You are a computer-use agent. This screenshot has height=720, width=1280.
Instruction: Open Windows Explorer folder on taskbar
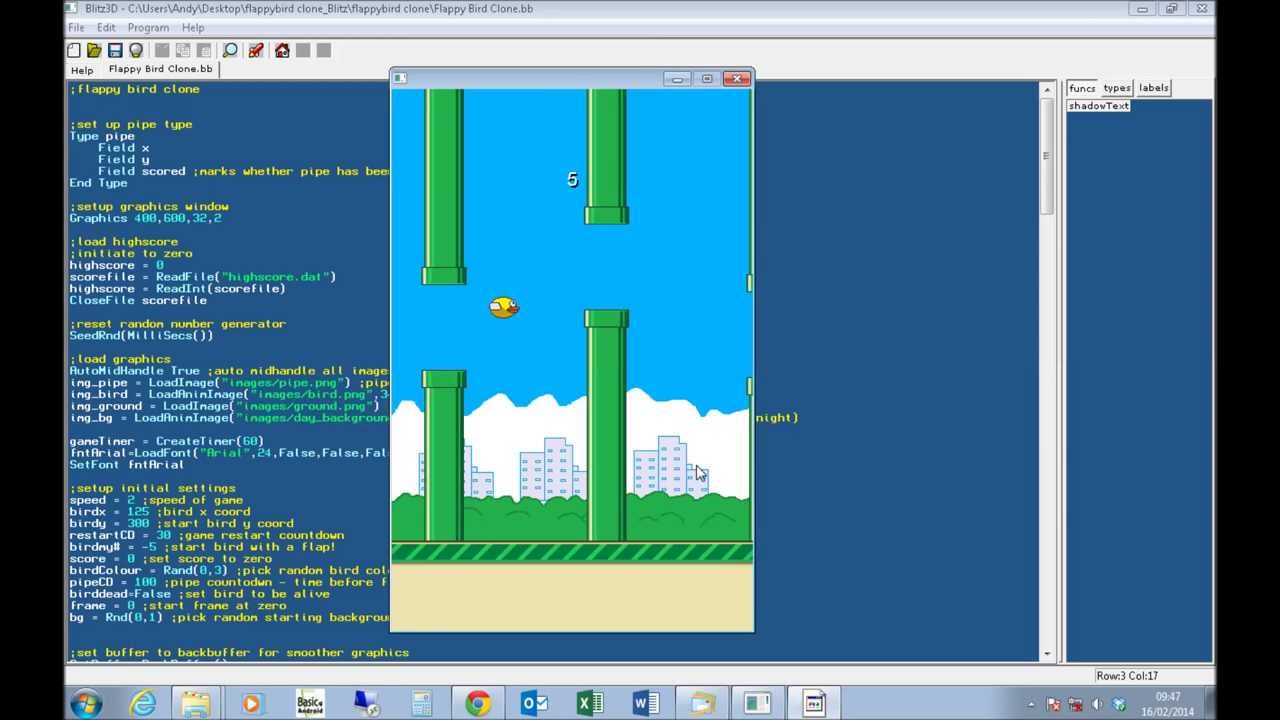click(197, 704)
